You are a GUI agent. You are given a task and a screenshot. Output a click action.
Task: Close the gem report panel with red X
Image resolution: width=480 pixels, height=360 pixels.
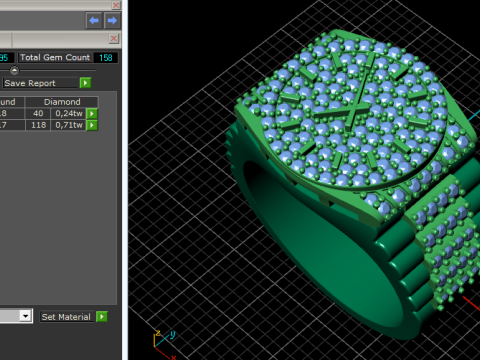[114, 39]
